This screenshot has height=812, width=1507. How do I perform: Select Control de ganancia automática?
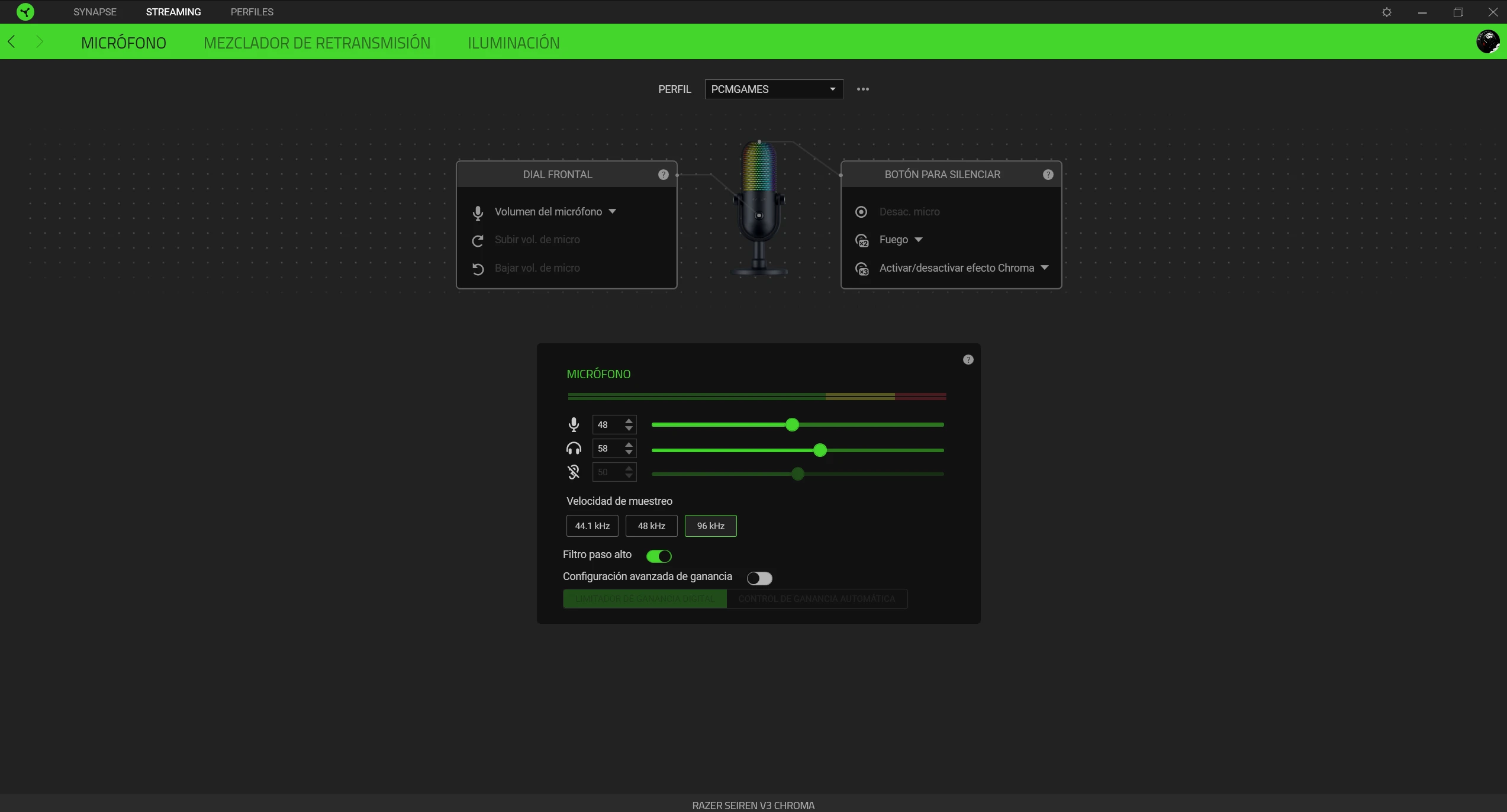pyautogui.click(x=817, y=598)
